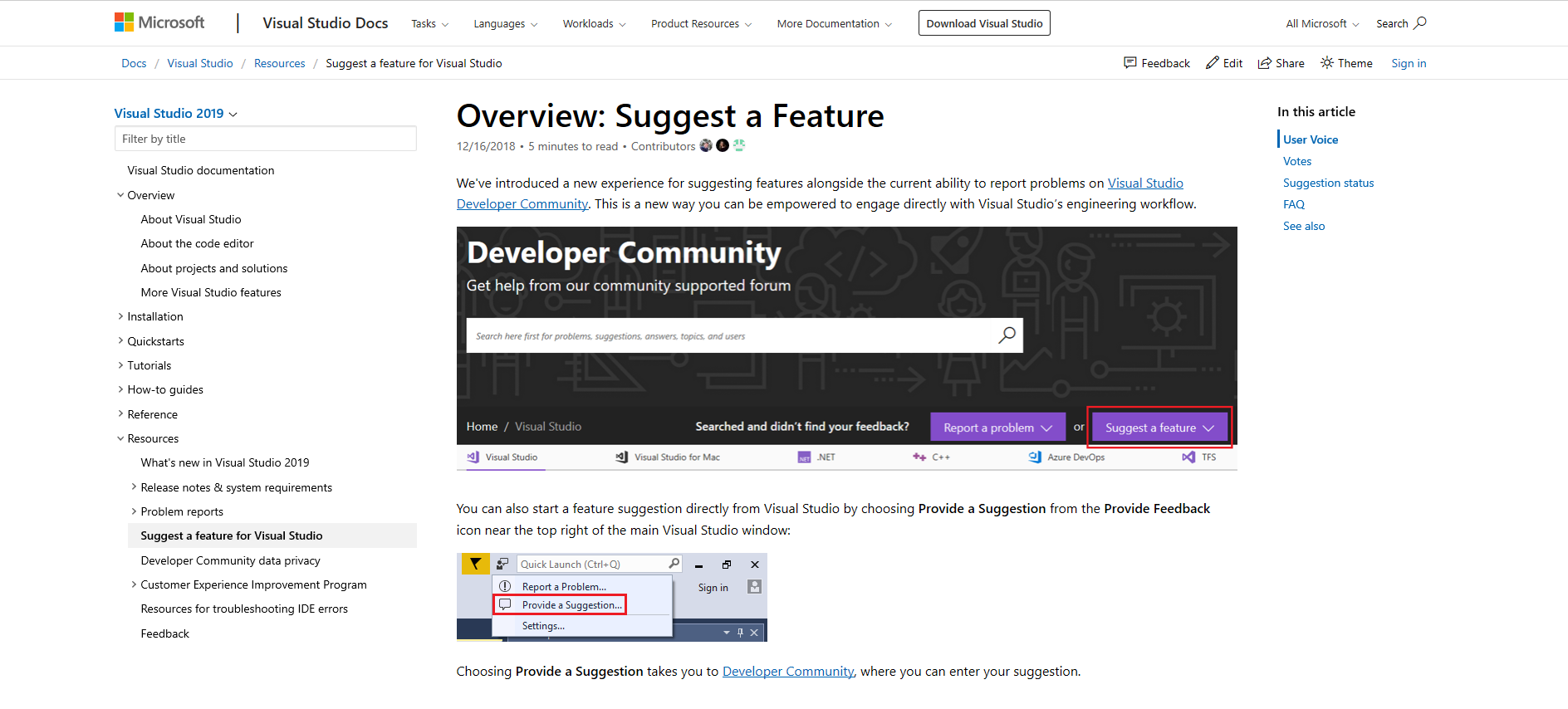The image size is (1568, 709).
Task: Go to Visual Studio breadcrumb
Action: pos(200,63)
